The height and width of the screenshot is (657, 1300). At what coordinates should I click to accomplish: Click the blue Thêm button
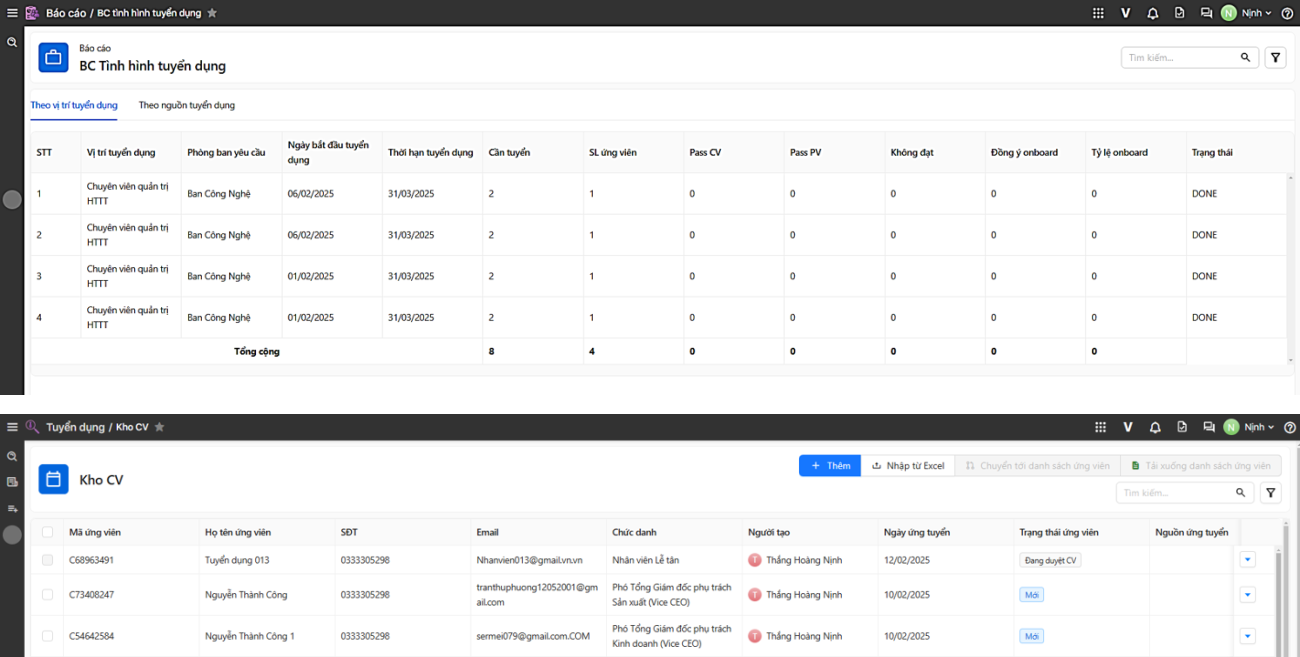tap(829, 466)
